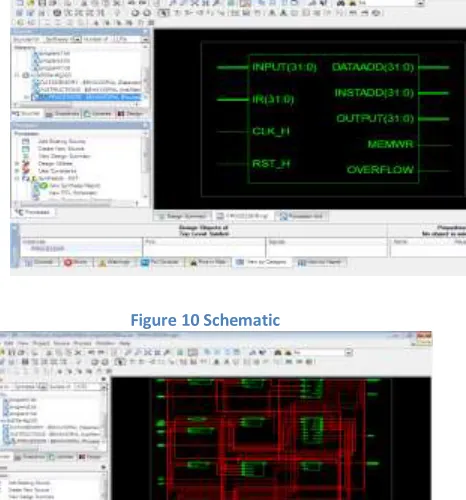The width and height of the screenshot is (466, 500).
Task: Click OUTPUT(31:0) pin on symbol
Action: (x=375, y=119)
